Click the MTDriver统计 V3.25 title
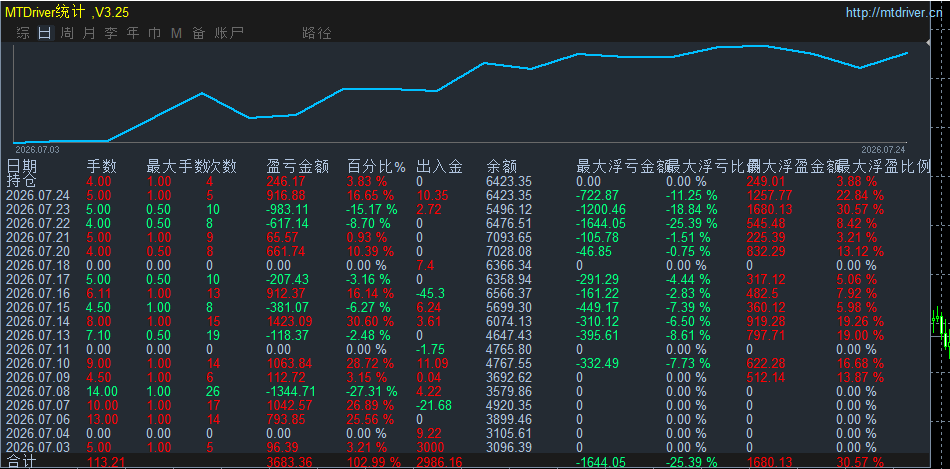The width and height of the screenshot is (950, 469). tap(67, 12)
